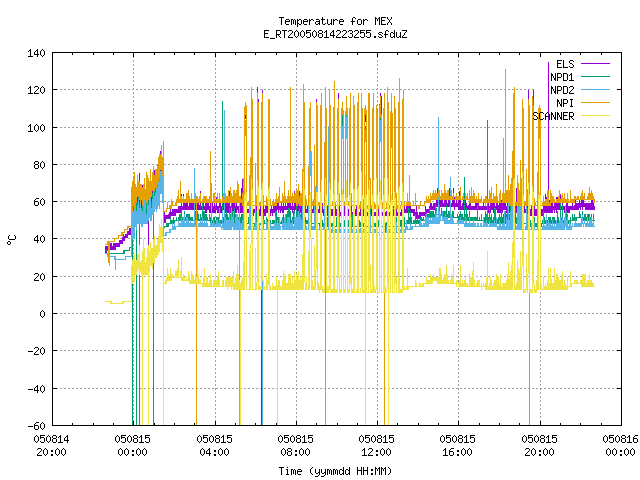Click the 120 y-axis tick label
640x480 pixels.
pyautogui.click(x=36, y=90)
